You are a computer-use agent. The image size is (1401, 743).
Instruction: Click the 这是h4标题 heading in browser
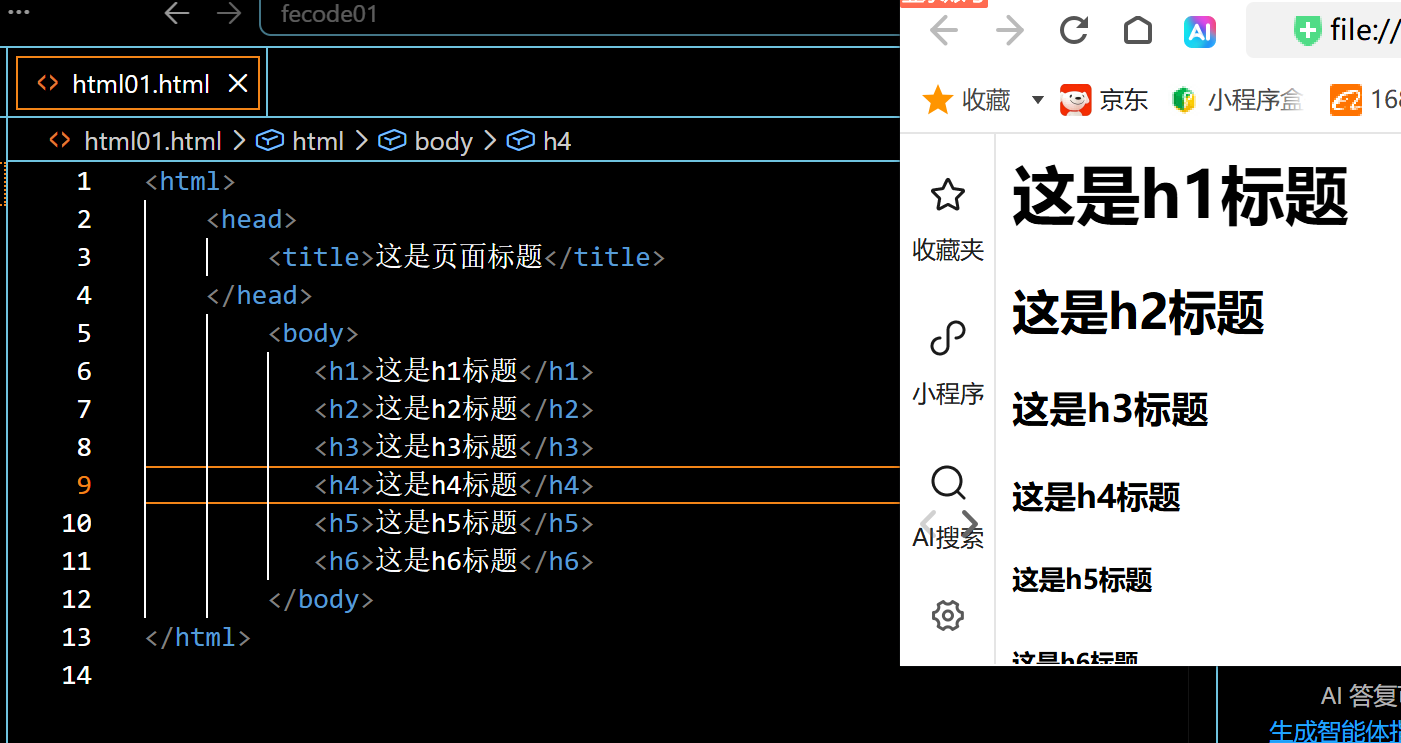click(1096, 497)
